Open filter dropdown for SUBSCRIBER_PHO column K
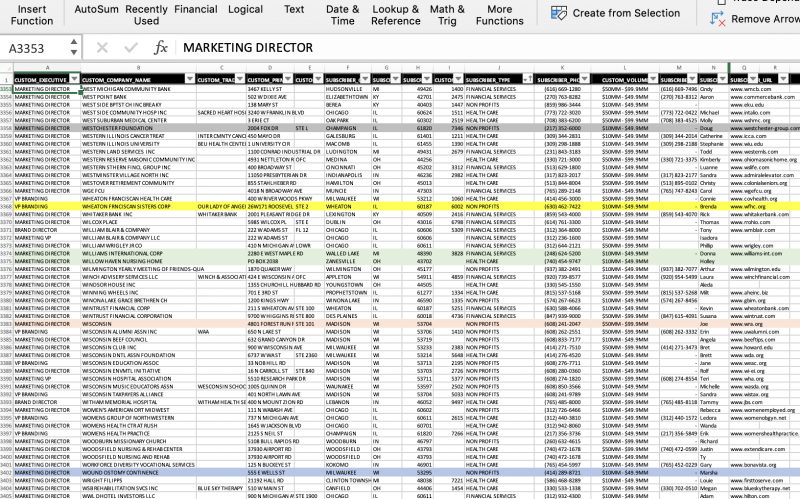 (x=584, y=79)
